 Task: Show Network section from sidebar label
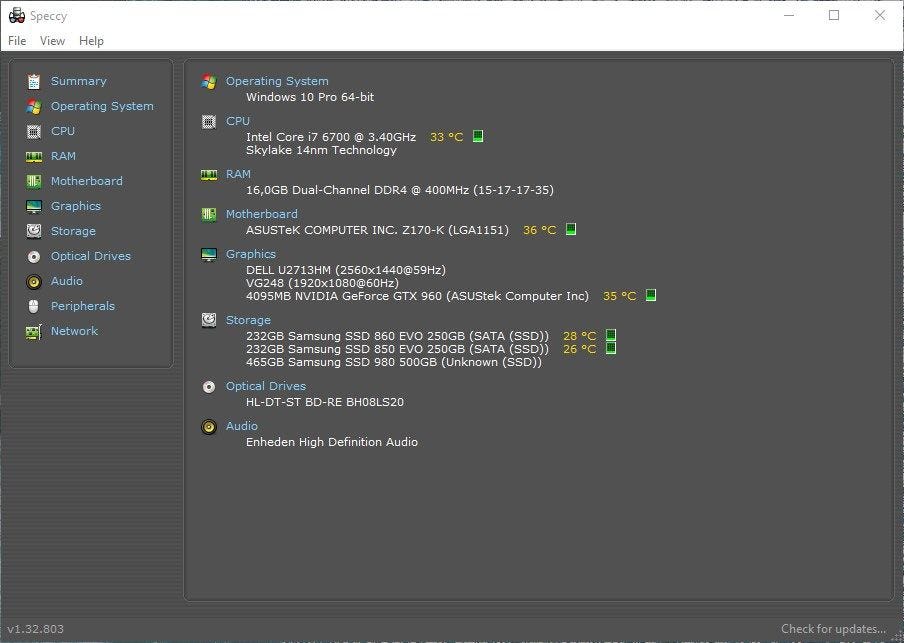point(74,331)
